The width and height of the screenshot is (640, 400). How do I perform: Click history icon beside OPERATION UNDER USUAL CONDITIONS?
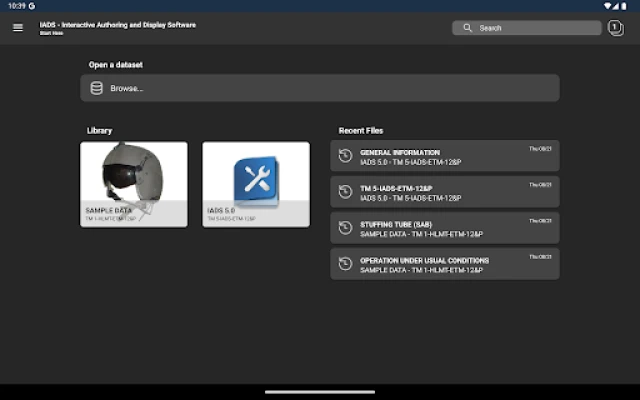coord(345,264)
